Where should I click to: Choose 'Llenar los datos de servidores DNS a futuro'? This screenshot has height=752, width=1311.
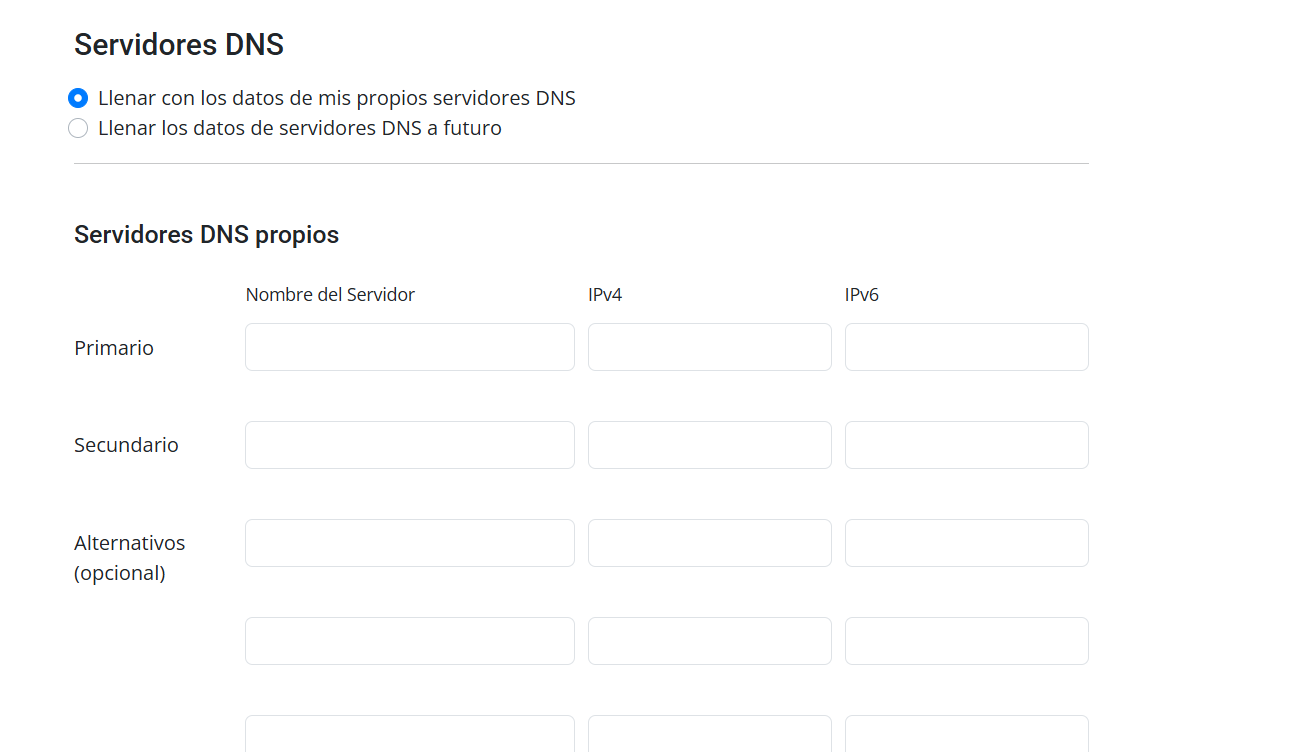78,128
